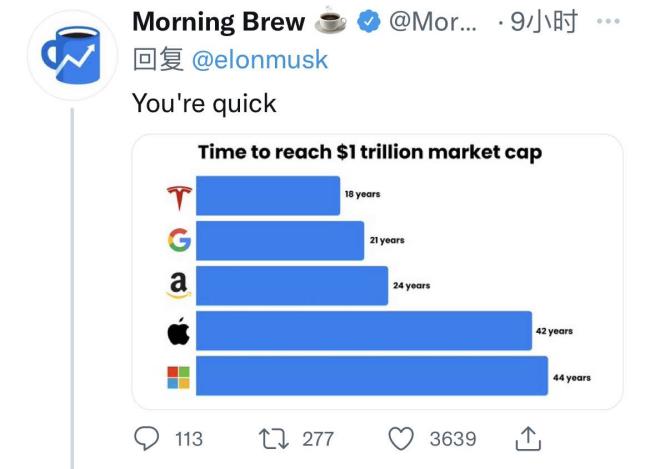Click the @Mor... handle text

(432, 22)
